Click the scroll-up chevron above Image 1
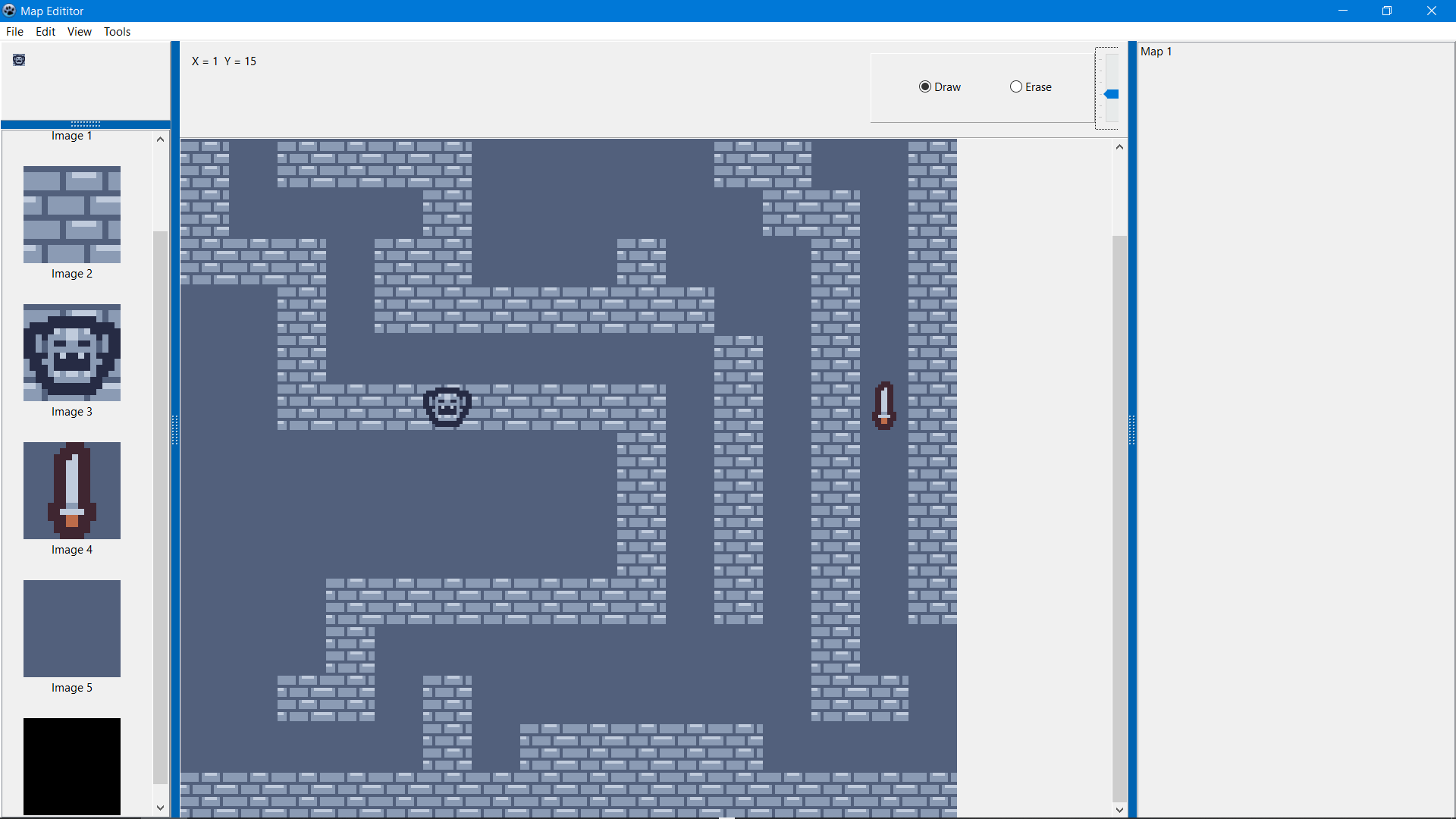Viewport: 1456px width, 819px height. tap(160, 139)
